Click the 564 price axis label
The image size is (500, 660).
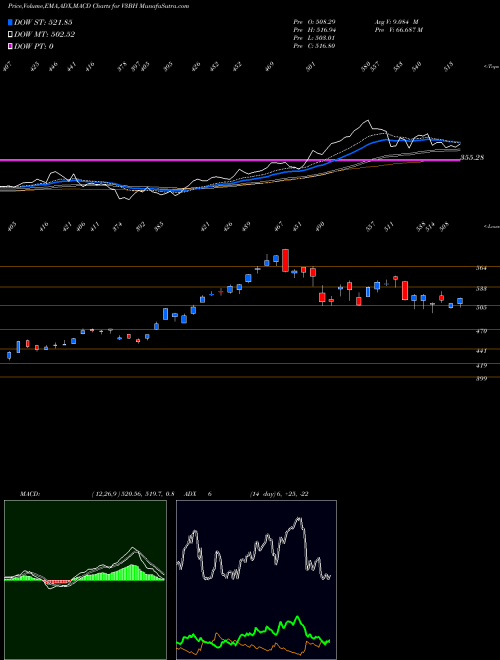coord(482,268)
